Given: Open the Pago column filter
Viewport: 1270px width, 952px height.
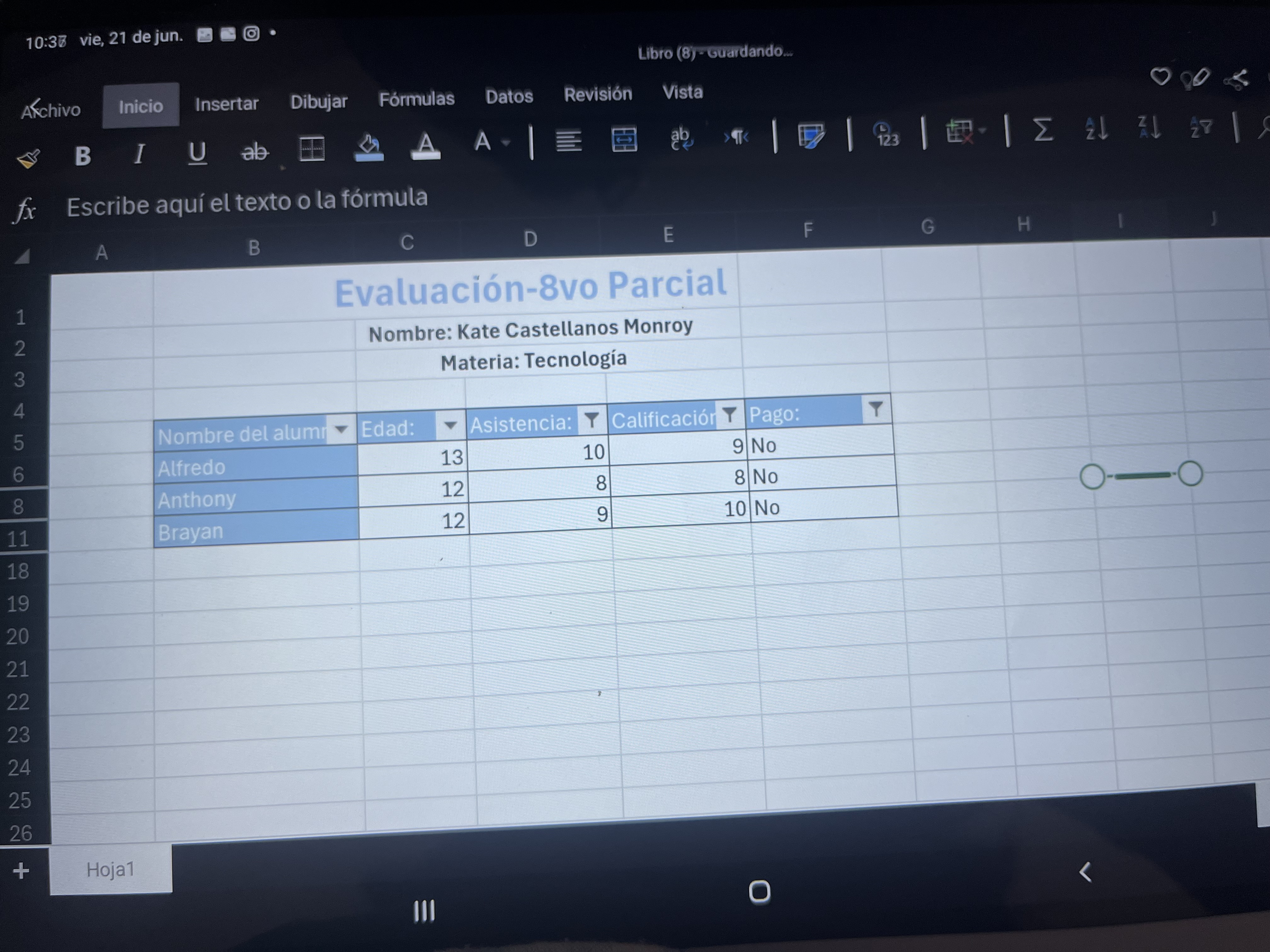Looking at the screenshot, I should click(x=876, y=409).
